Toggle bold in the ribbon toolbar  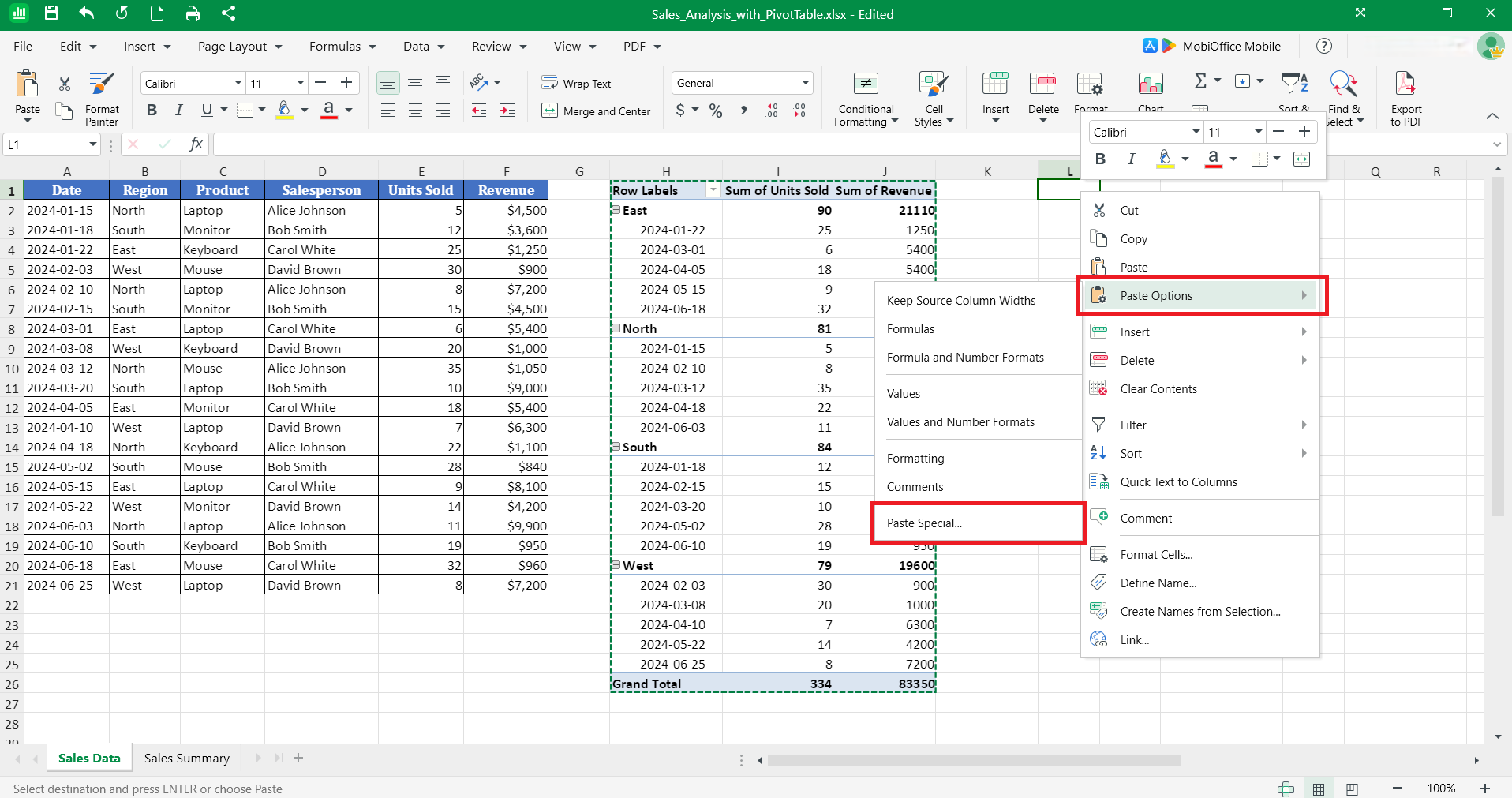pos(152,110)
